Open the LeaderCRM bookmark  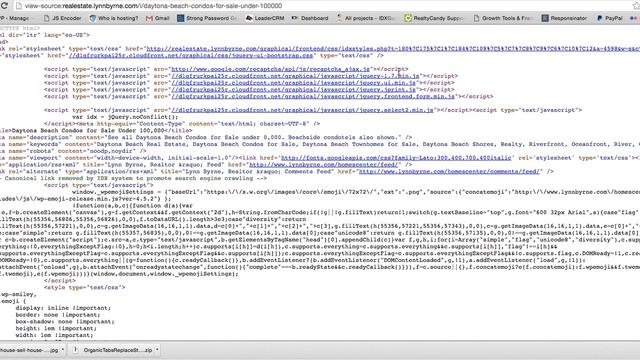coord(265,18)
